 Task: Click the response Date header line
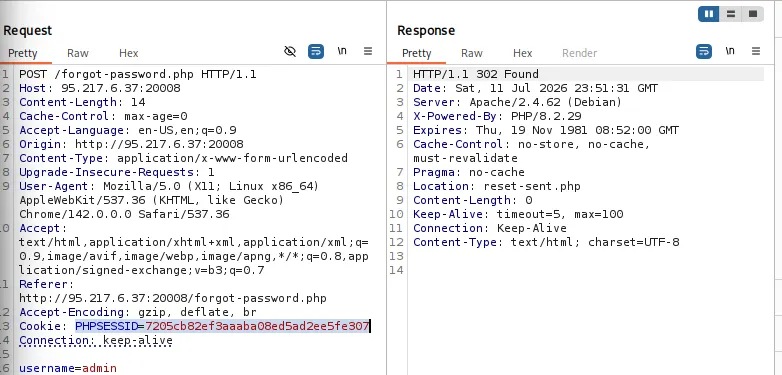(x=536, y=88)
